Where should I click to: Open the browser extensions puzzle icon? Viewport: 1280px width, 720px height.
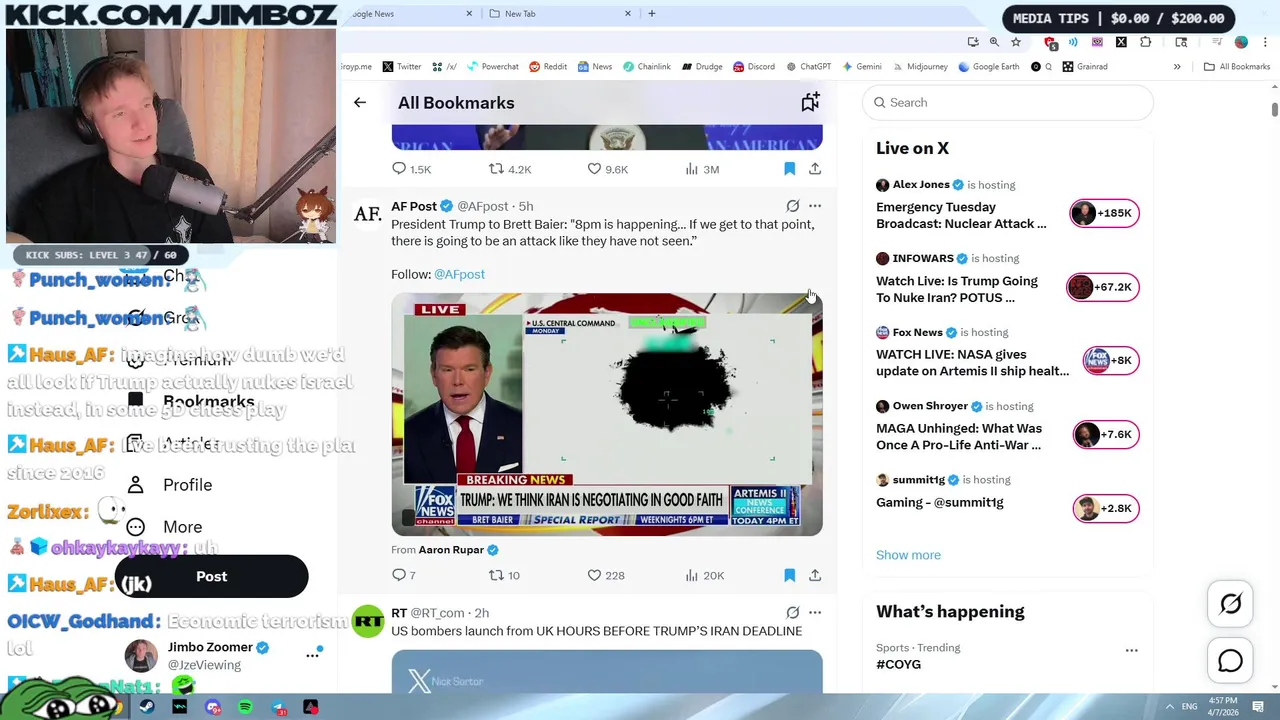[x=1146, y=42]
